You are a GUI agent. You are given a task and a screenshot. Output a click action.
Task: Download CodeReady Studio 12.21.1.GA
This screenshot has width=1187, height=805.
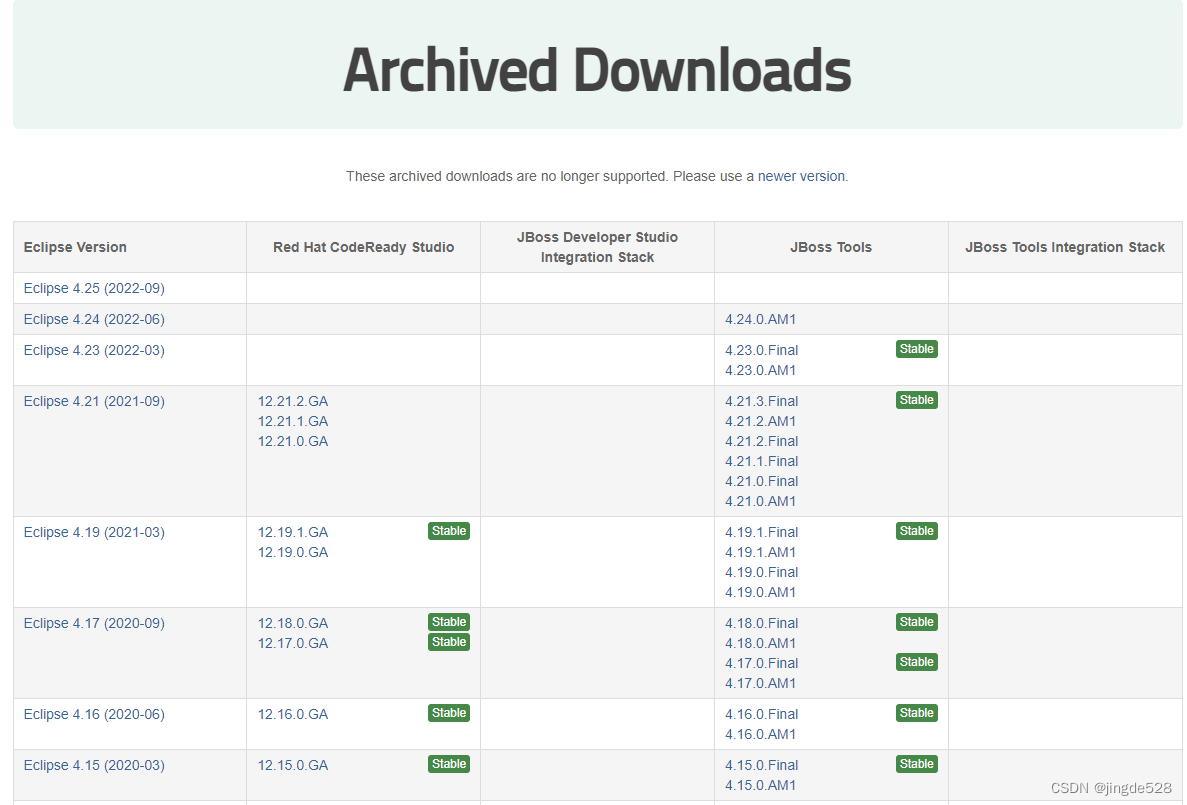[x=293, y=421]
